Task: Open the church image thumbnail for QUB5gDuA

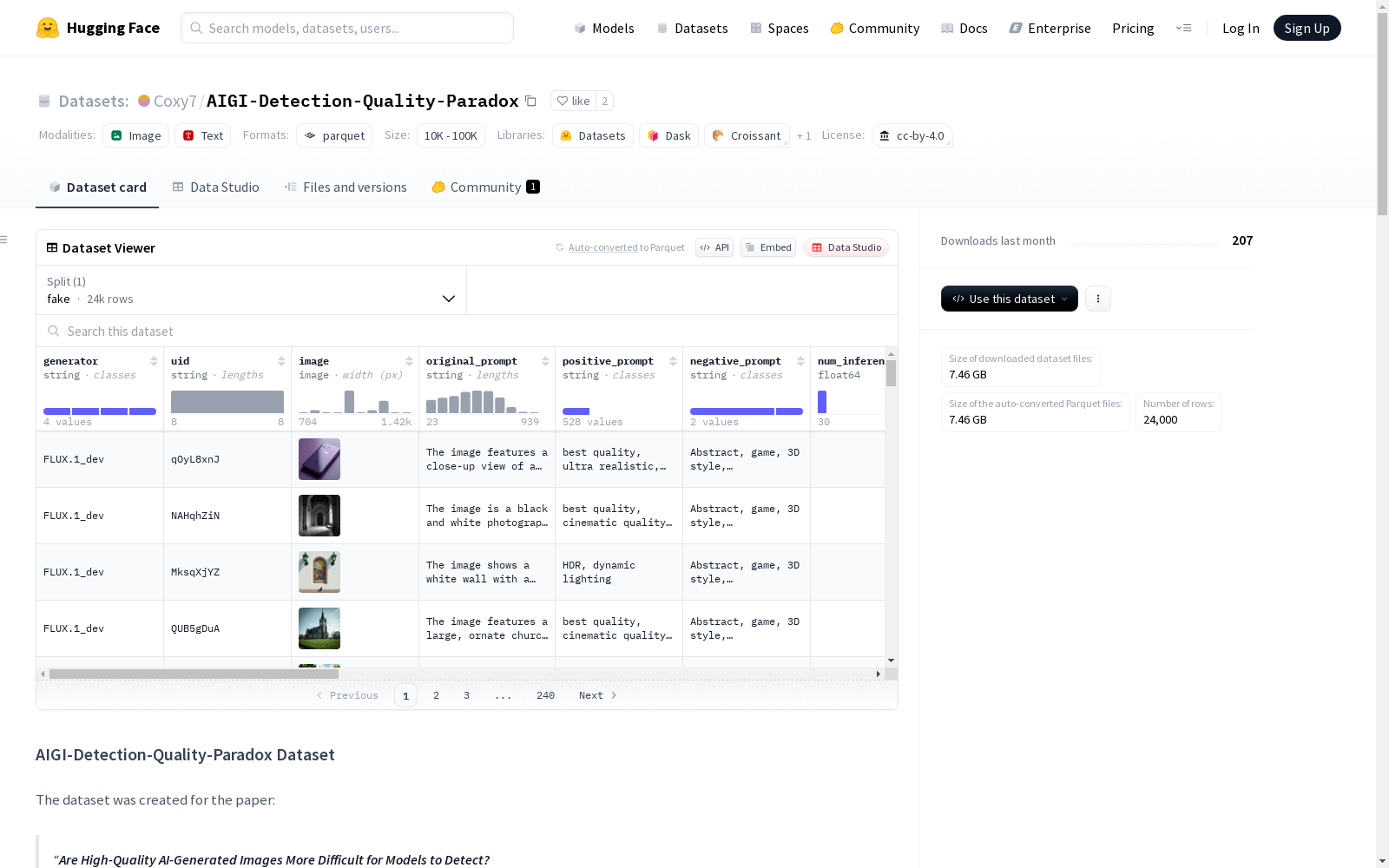Action: point(319,628)
